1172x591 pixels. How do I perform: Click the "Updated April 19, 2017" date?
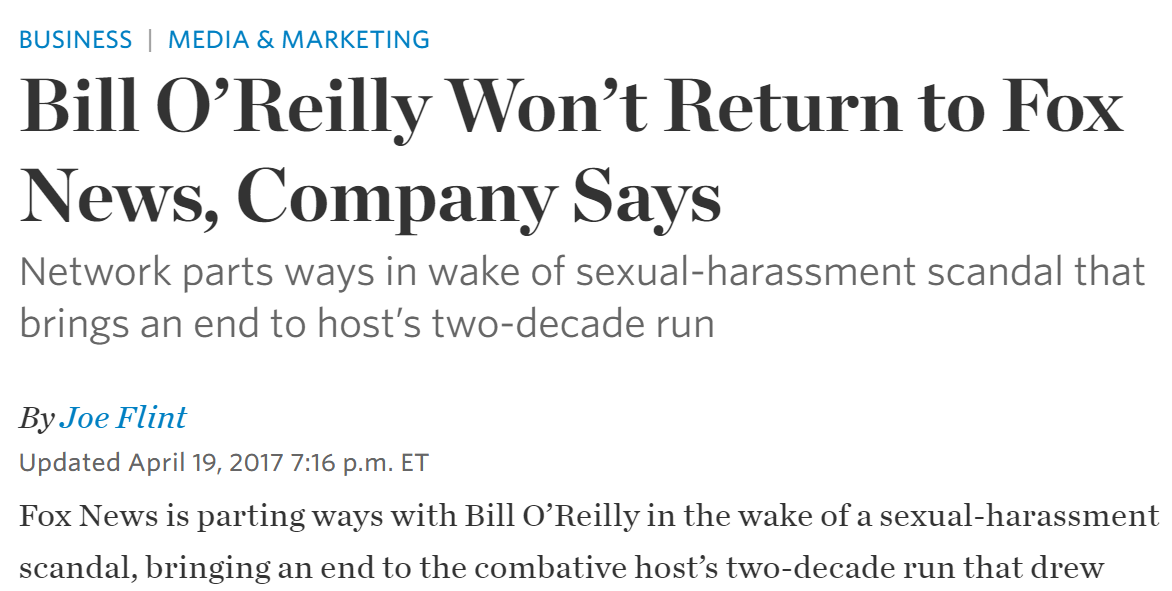pos(152,462)
